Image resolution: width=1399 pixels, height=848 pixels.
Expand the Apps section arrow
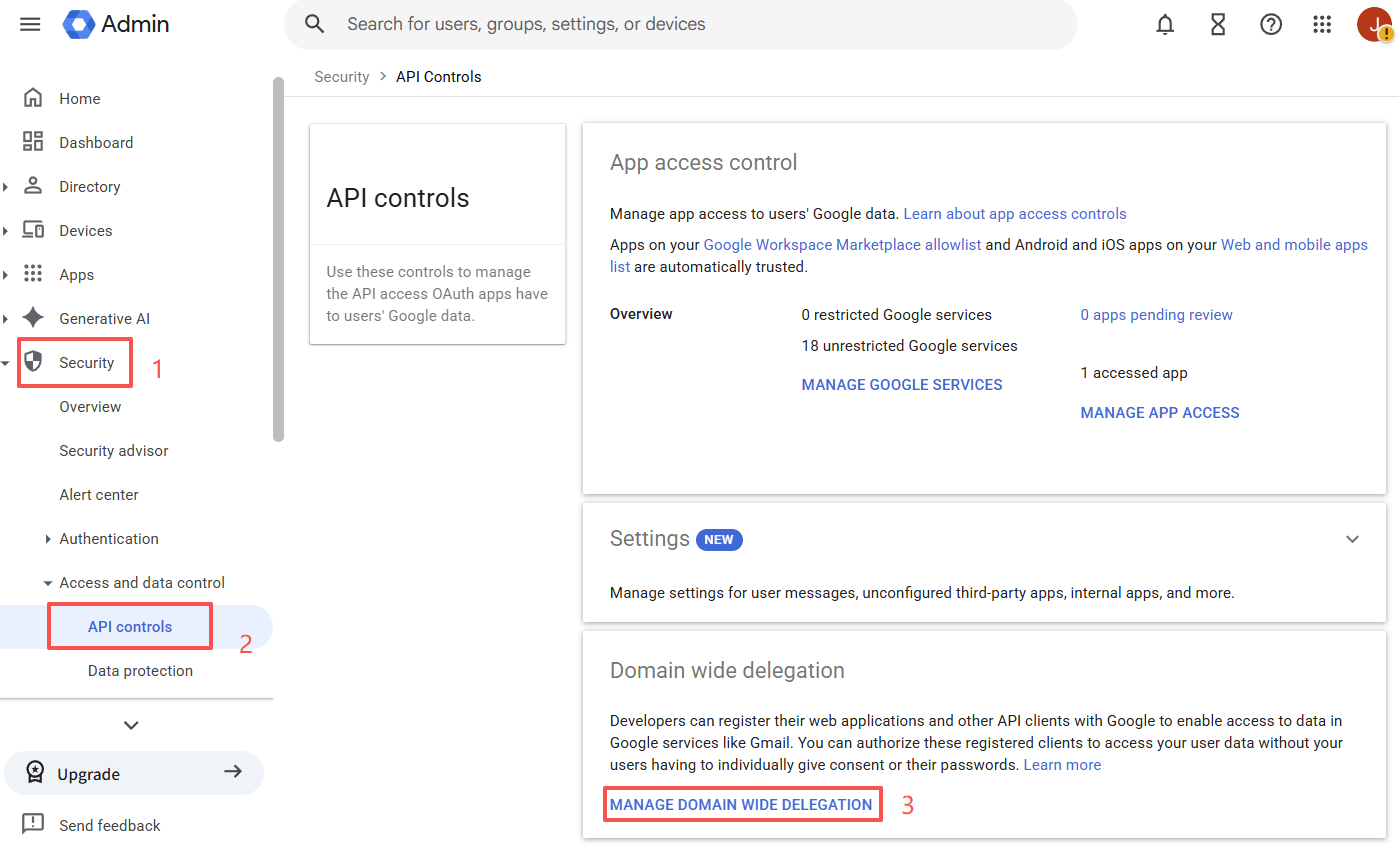point(6,275)
